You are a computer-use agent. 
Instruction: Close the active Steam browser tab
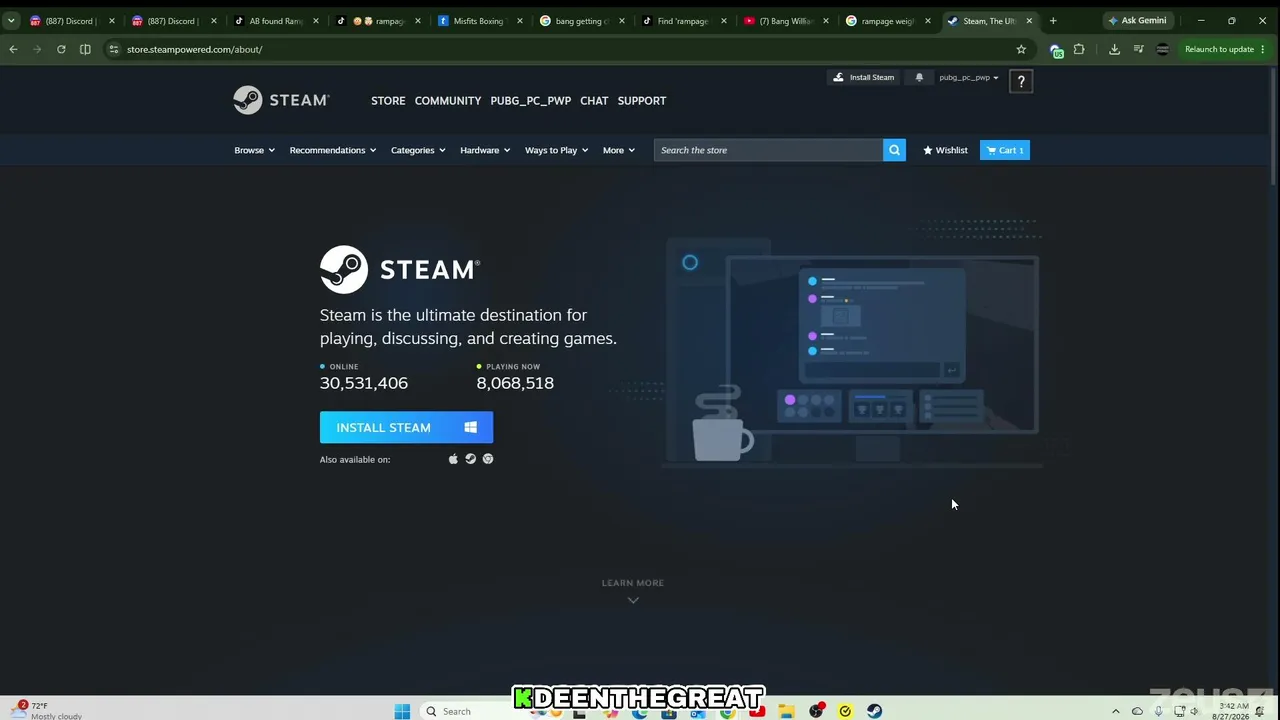click(1029, 21)
